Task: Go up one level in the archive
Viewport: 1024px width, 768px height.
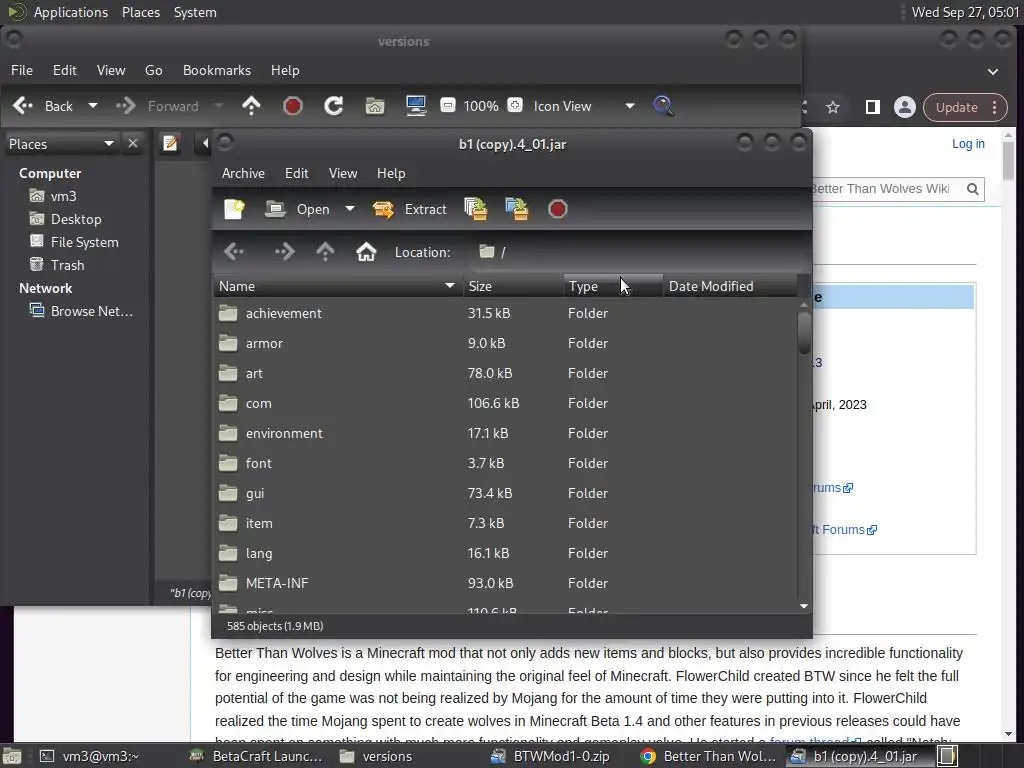Action: tap(325, 252)
